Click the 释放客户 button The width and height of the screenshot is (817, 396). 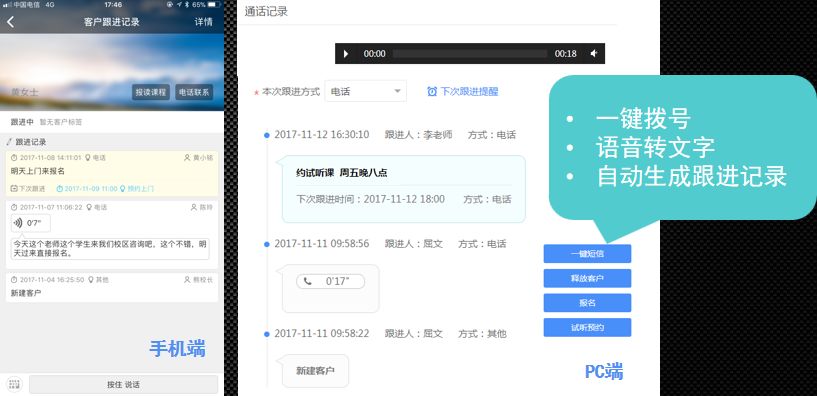tap(587, 278)
